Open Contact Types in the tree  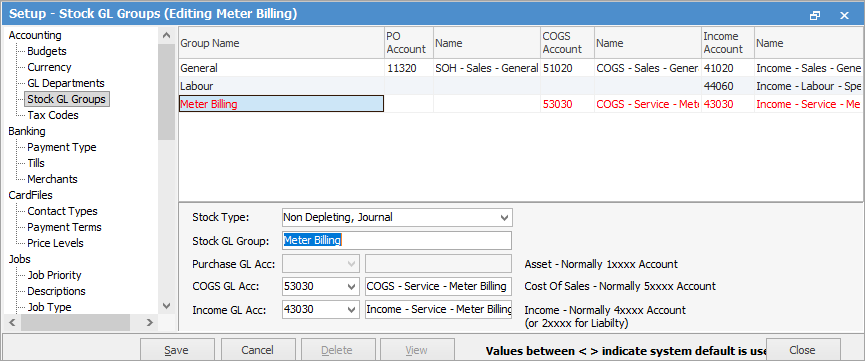pos(62,211)
